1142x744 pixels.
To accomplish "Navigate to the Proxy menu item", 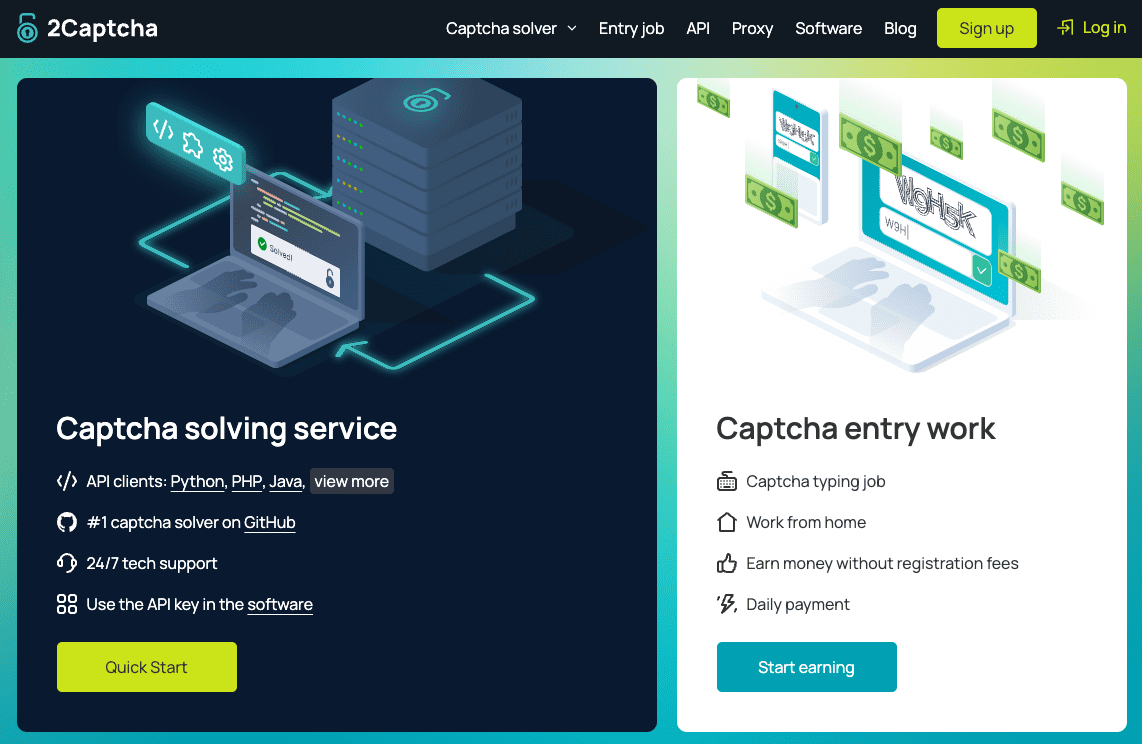I will point(752,28).
